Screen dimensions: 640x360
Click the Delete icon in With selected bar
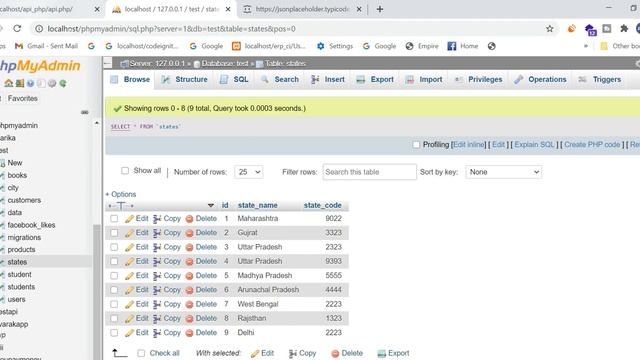(335, 353)
